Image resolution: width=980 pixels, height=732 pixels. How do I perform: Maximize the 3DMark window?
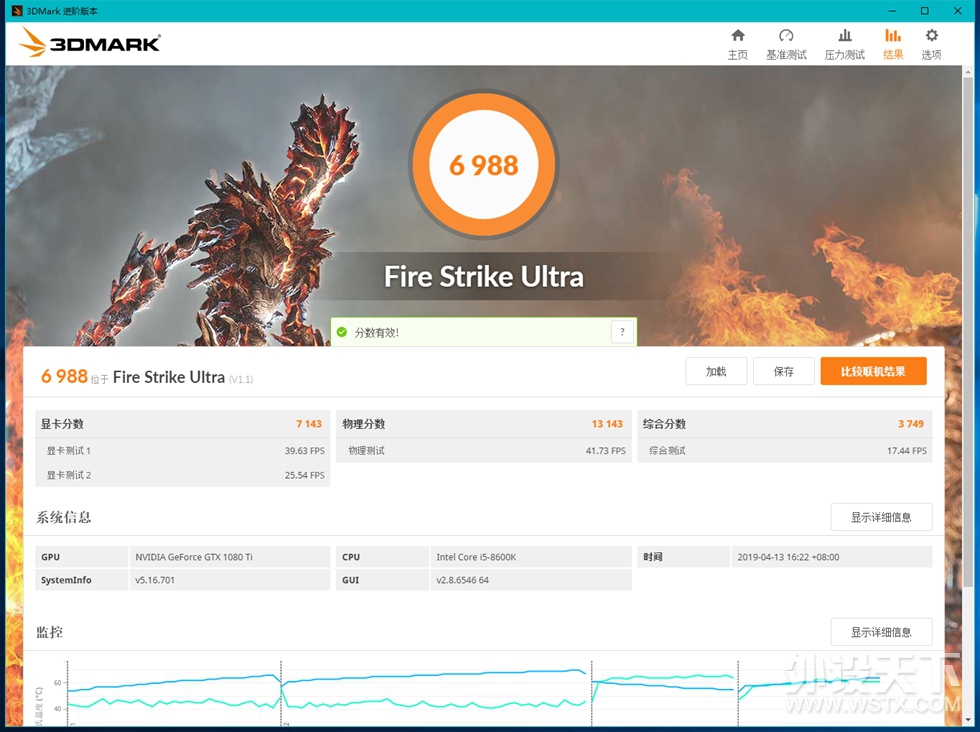click(x=924, y=11)
